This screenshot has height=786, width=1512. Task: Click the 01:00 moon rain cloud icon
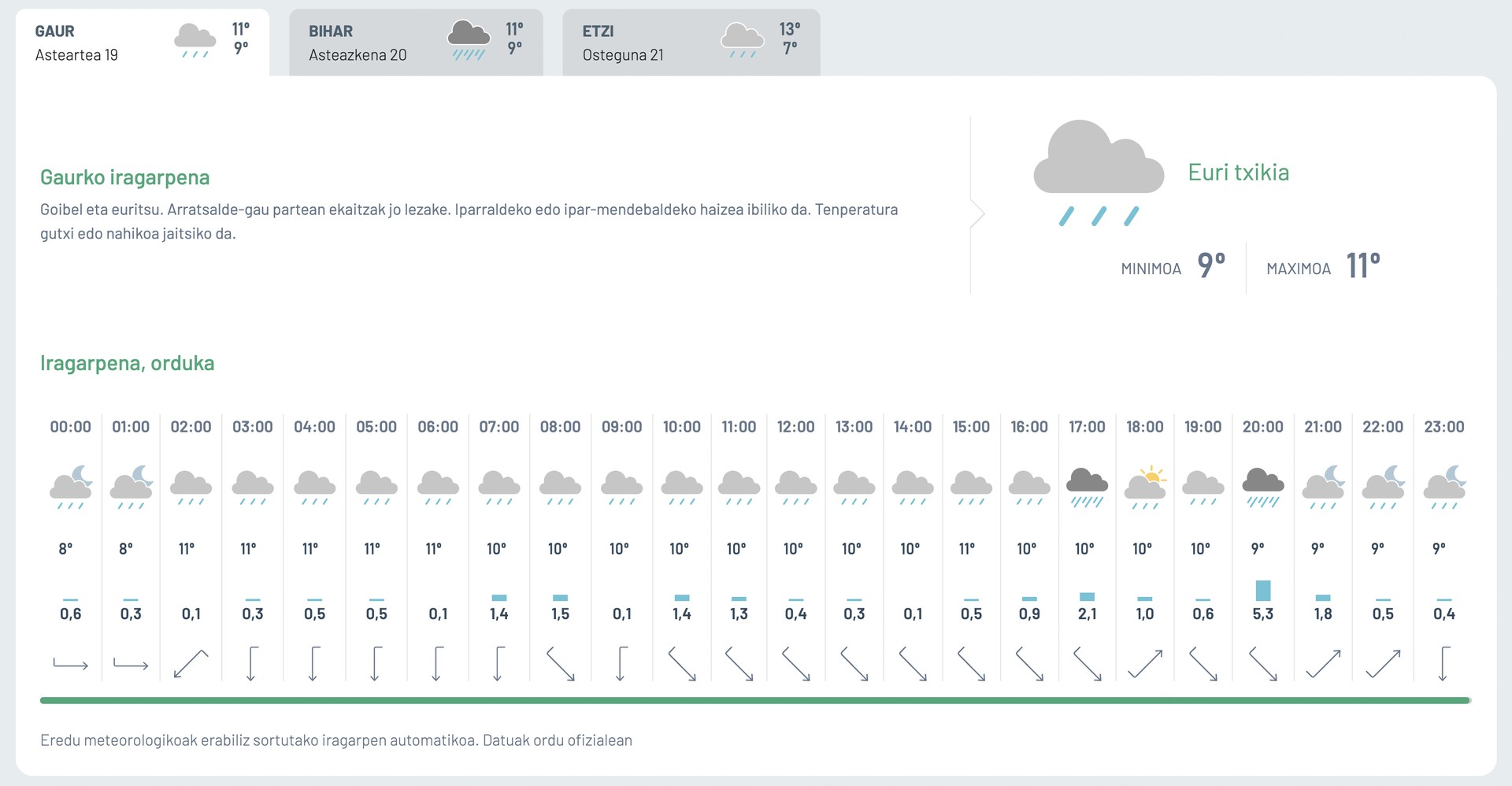(x=132, y=487)
